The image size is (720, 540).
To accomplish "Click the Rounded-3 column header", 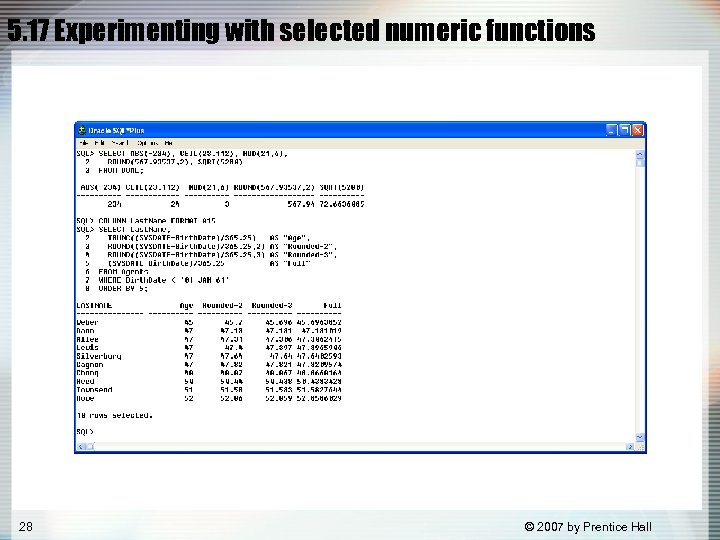I will coord(272,305).
